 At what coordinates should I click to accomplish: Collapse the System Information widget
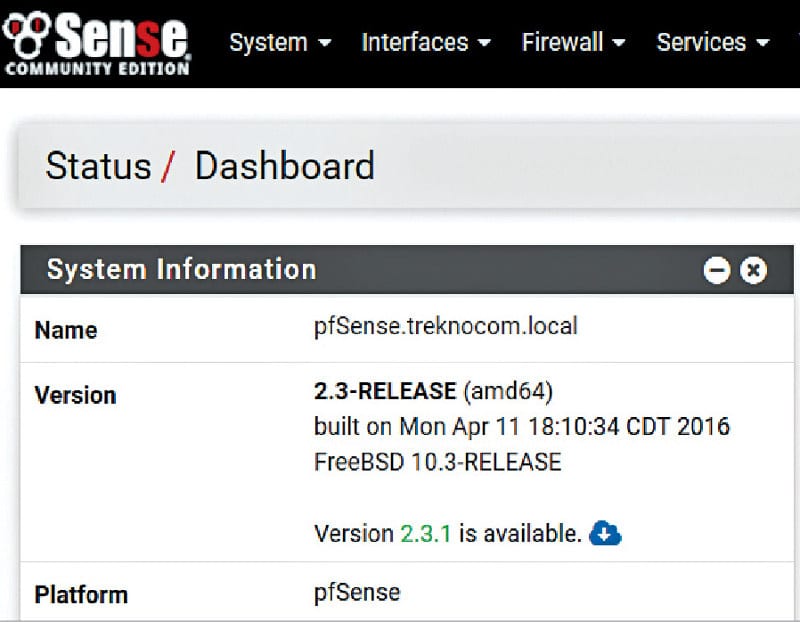coord(717,270)
